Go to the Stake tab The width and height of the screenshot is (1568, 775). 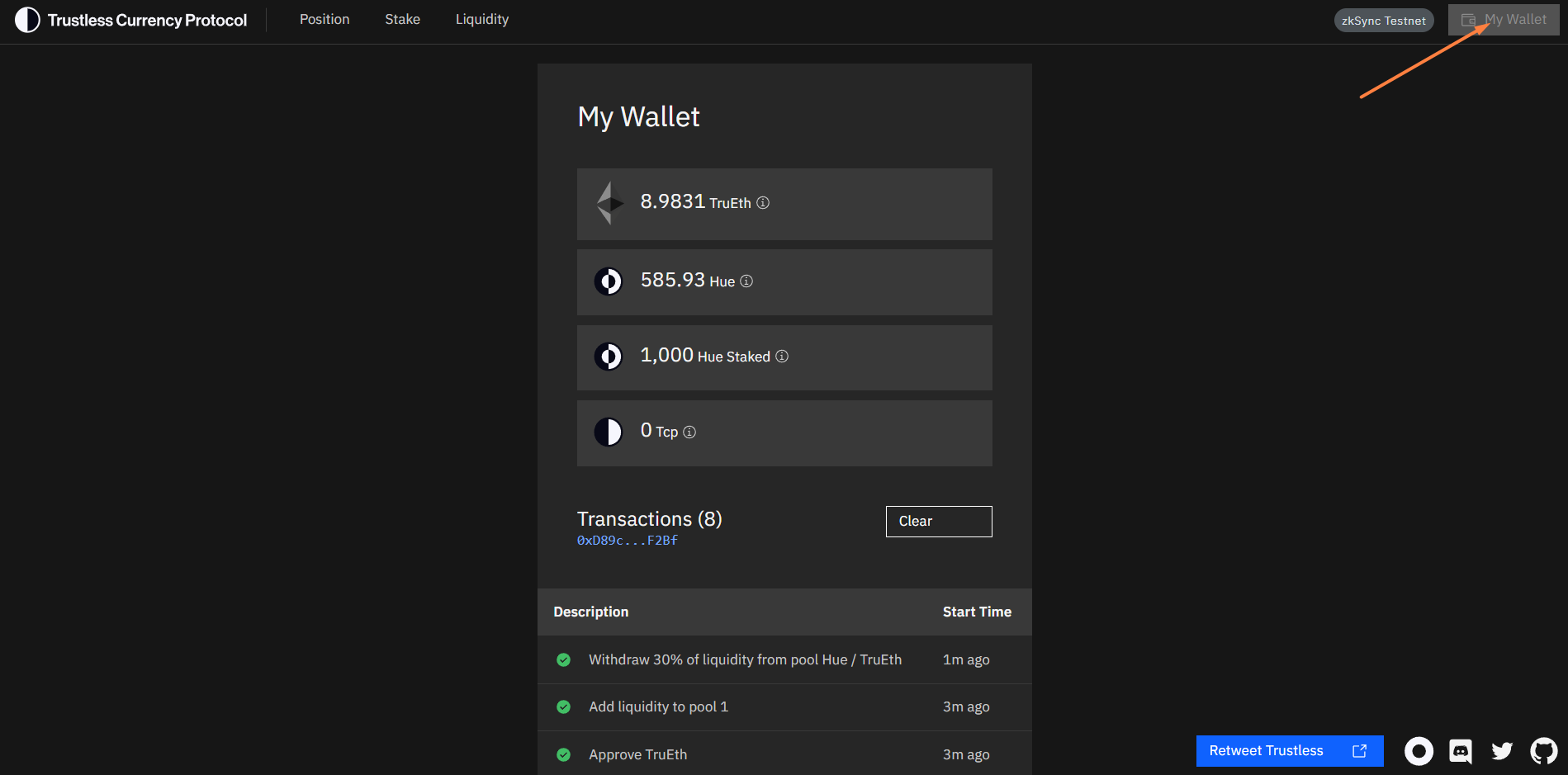point(402,20)
